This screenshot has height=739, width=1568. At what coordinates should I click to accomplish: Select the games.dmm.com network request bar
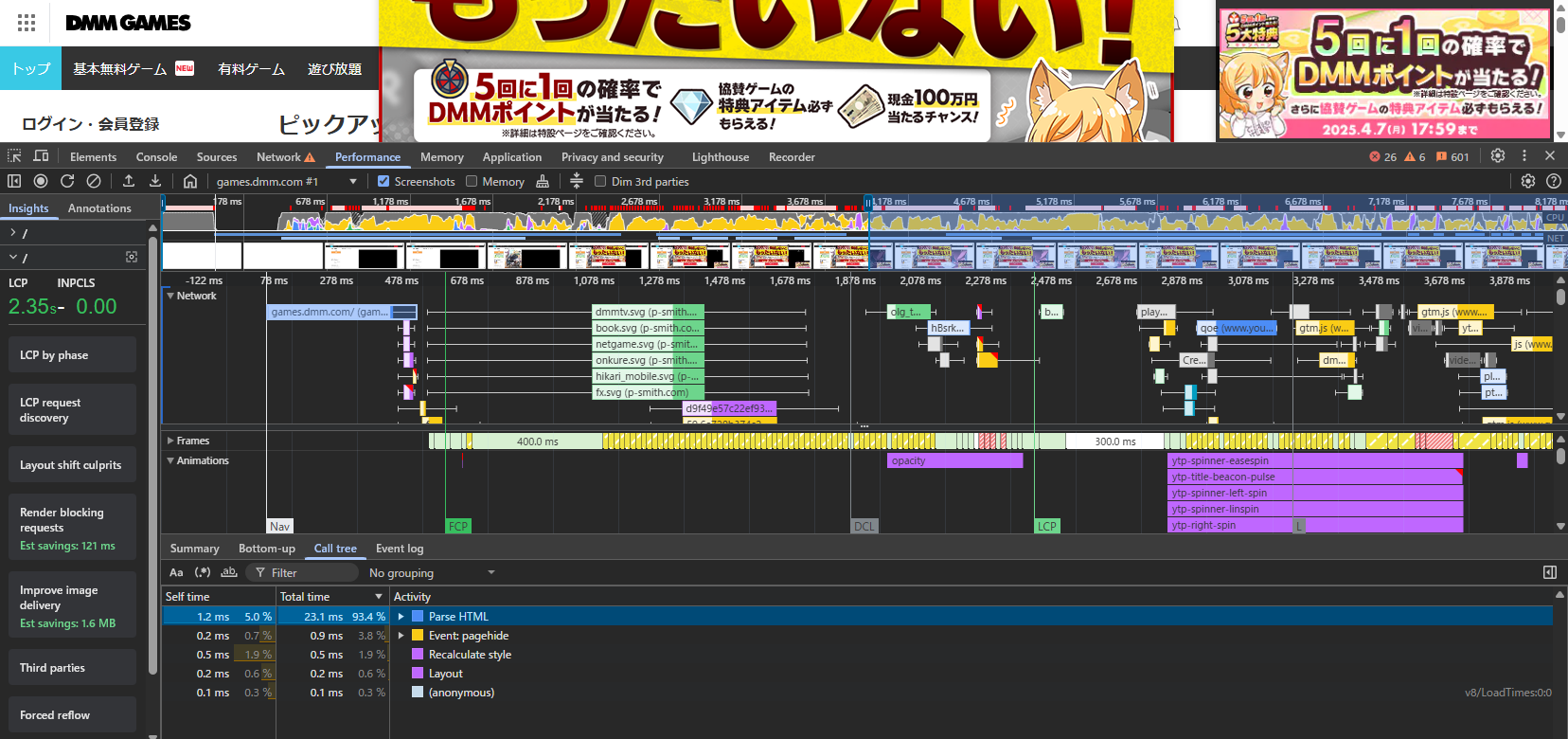[x=342, y=312]
